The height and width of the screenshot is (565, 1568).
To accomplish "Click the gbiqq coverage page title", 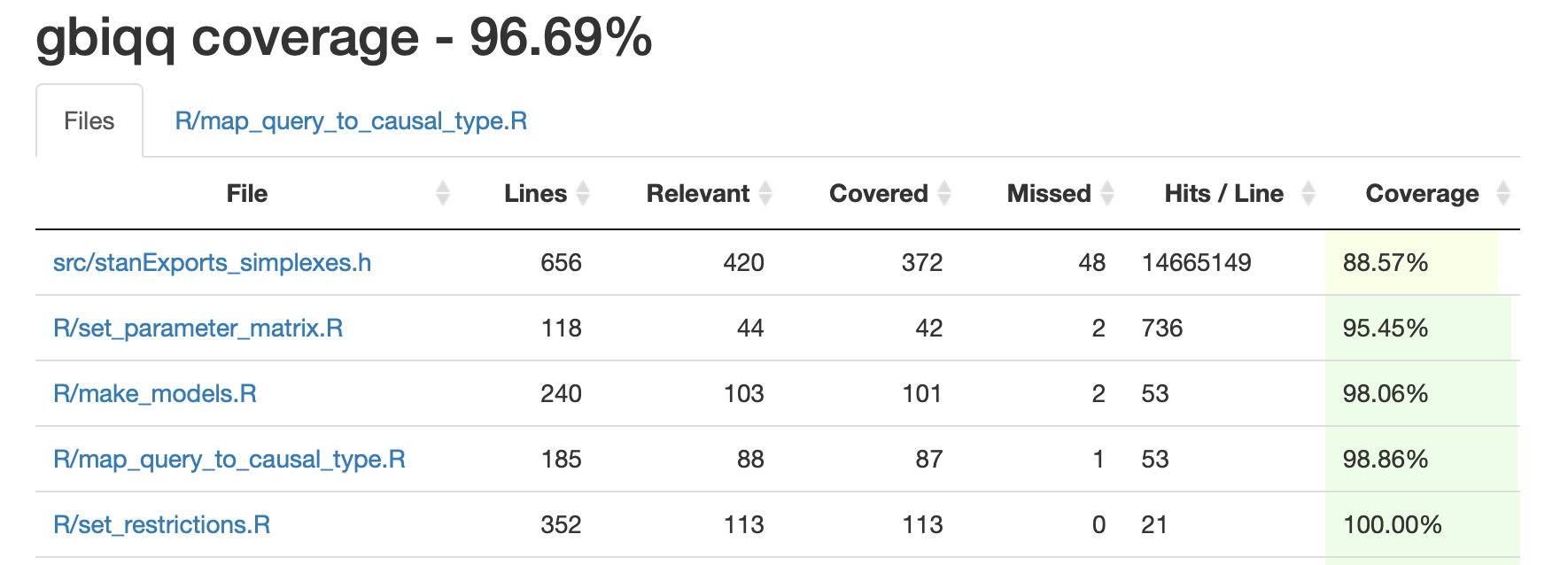I will (344, 38).
